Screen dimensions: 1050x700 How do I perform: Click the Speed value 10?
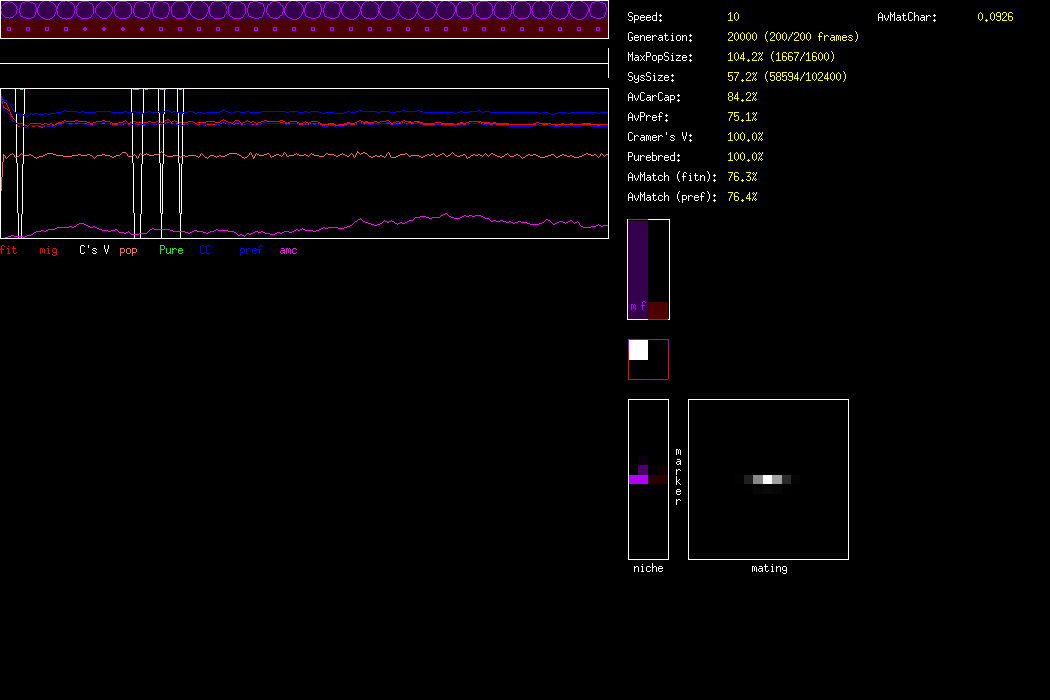tap(733, 17)
